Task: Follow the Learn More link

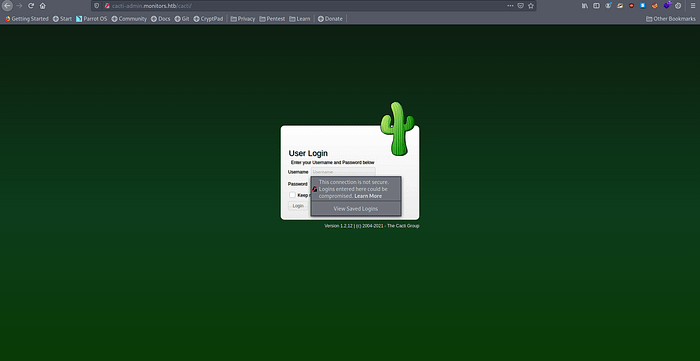Action: click(368, 196)
